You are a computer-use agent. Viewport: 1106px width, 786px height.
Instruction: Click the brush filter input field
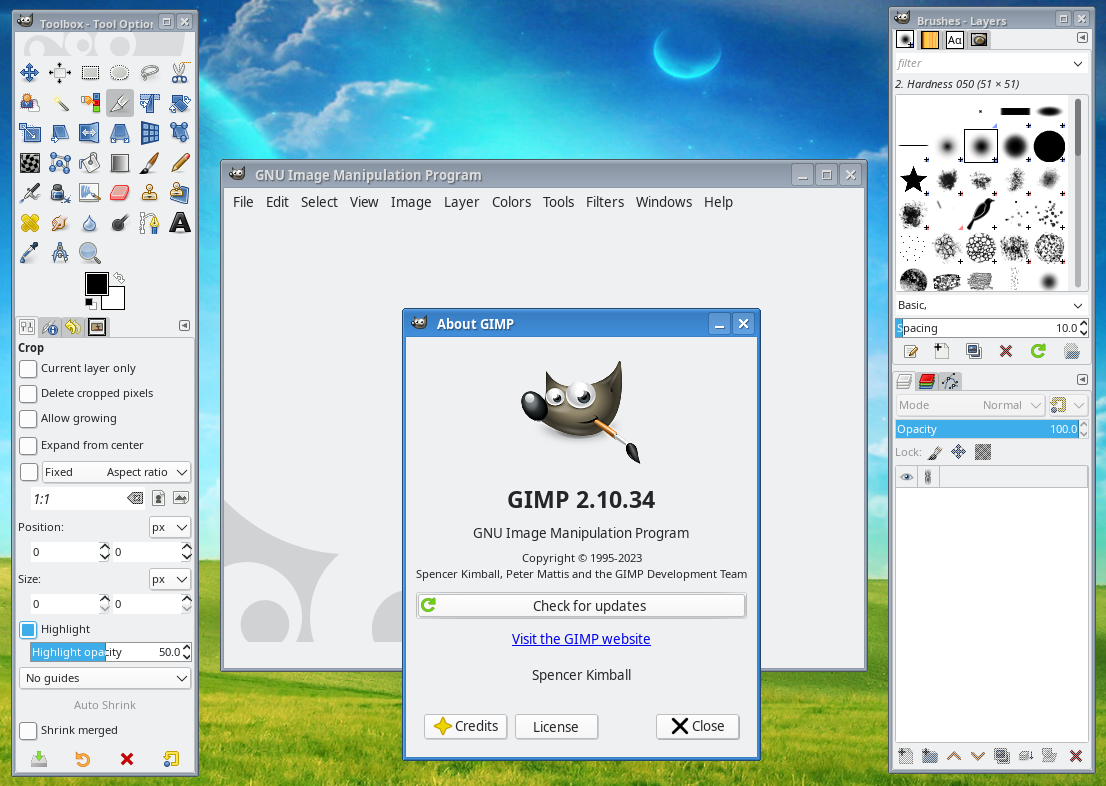[x=990, y=64]
